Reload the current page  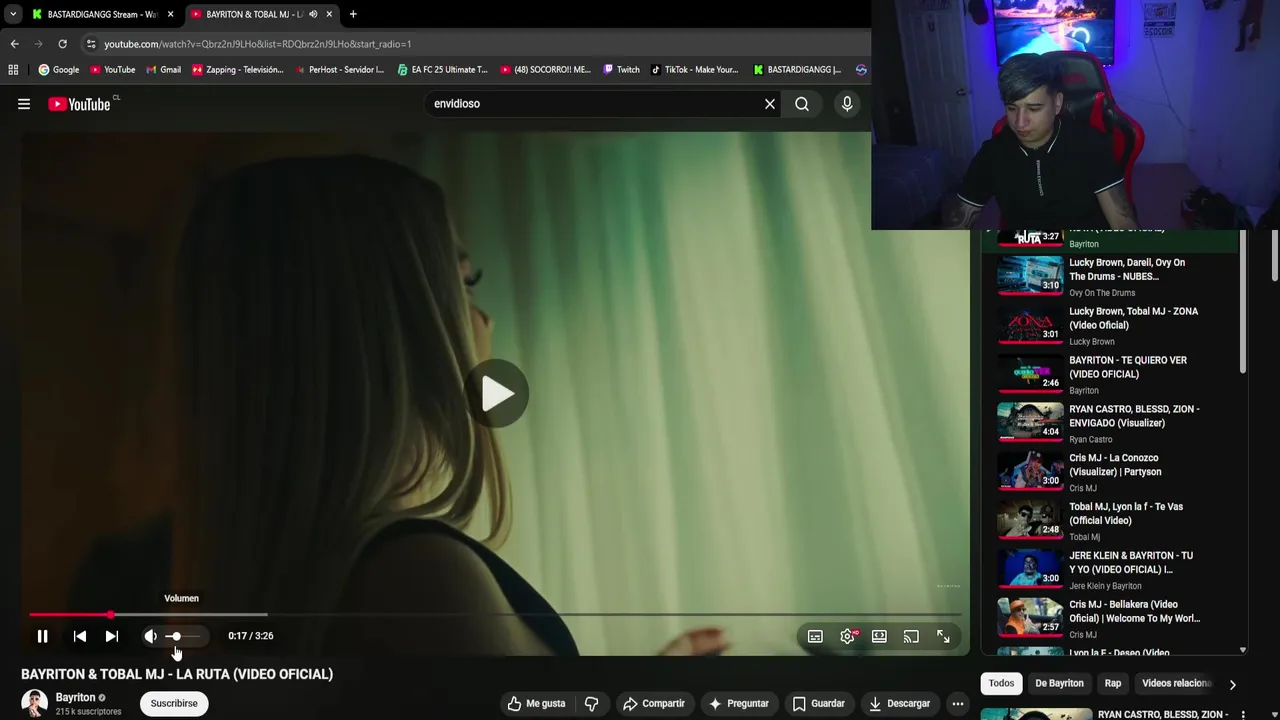coord(62,44)
